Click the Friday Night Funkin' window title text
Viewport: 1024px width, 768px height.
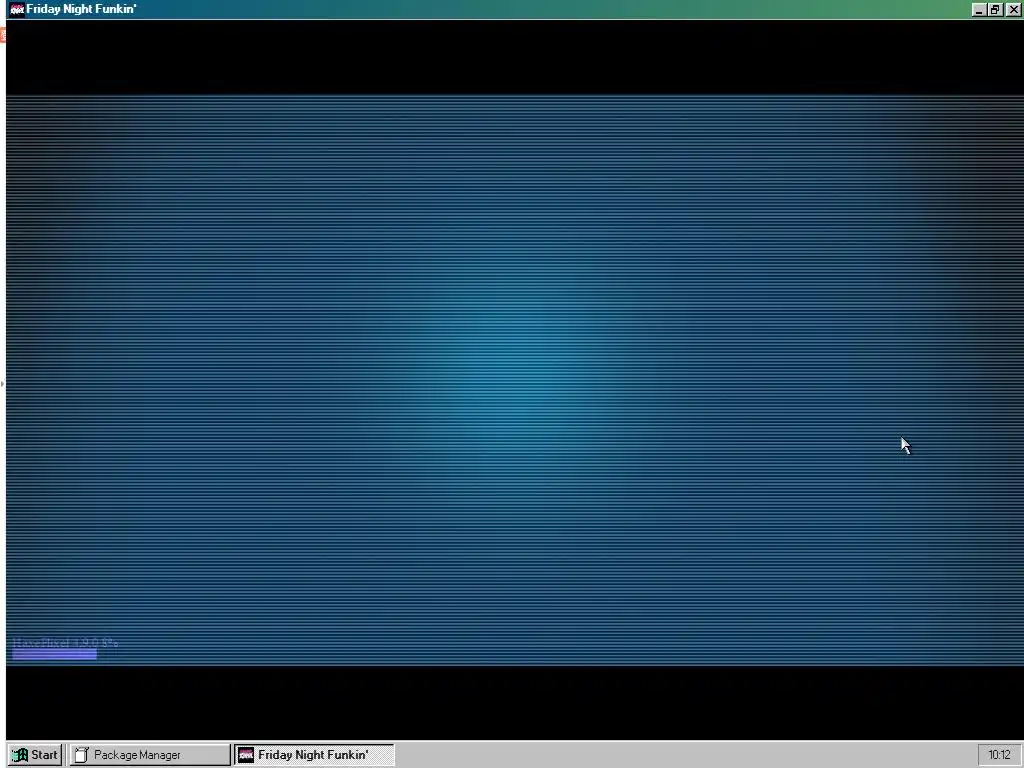81,9
